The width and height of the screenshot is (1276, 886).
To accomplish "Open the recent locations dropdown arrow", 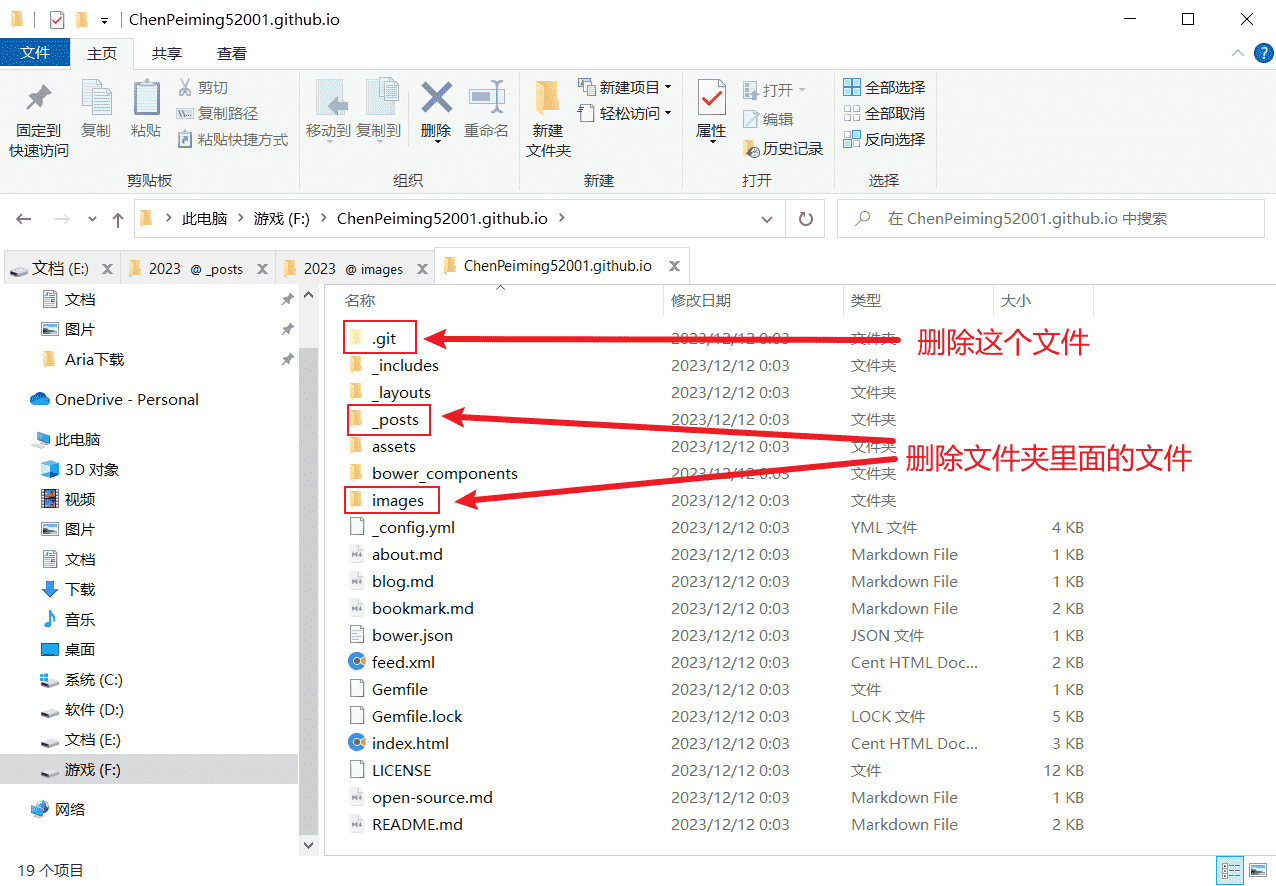I will pyautogui.click(x=92, y=219).
